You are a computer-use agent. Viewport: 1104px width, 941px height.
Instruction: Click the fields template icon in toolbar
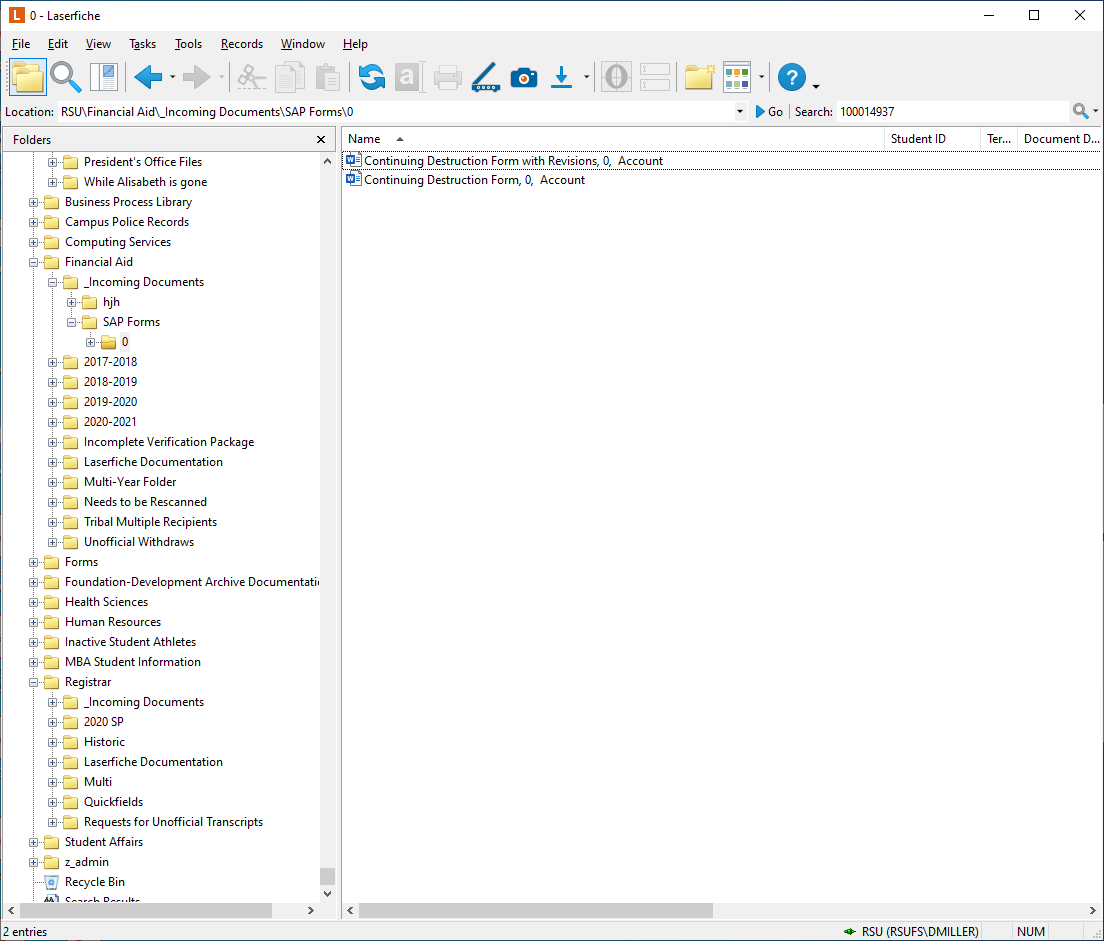[x=655, y=77]
